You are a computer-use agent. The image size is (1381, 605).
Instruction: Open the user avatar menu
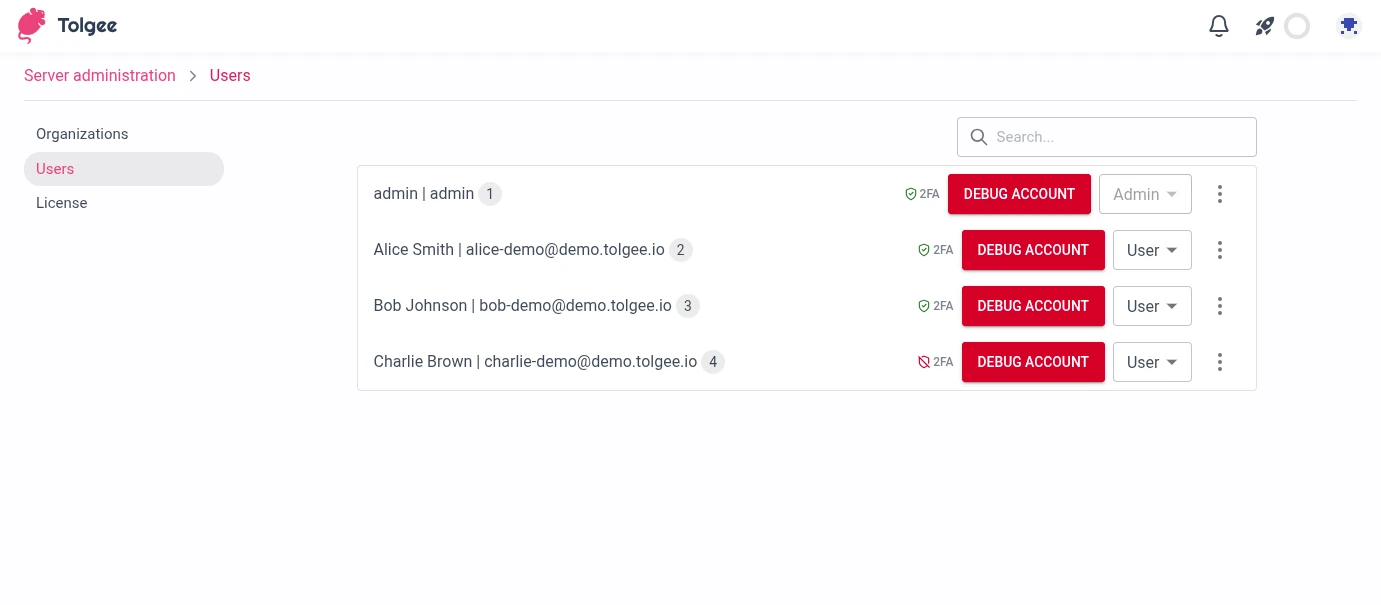pyautogui.click(x=1349, y=26)
